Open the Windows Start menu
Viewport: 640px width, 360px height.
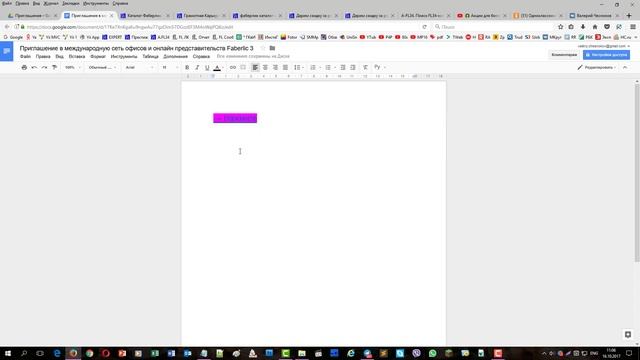click(x=8, y=353)
